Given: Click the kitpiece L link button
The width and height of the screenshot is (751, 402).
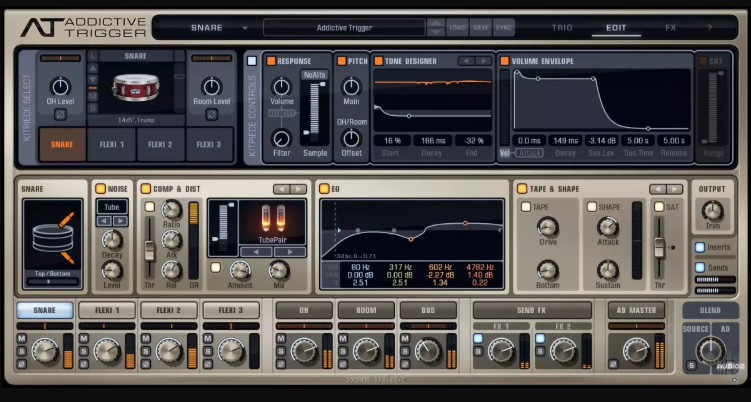Looking at the screenshot, I should pos(93,56).
